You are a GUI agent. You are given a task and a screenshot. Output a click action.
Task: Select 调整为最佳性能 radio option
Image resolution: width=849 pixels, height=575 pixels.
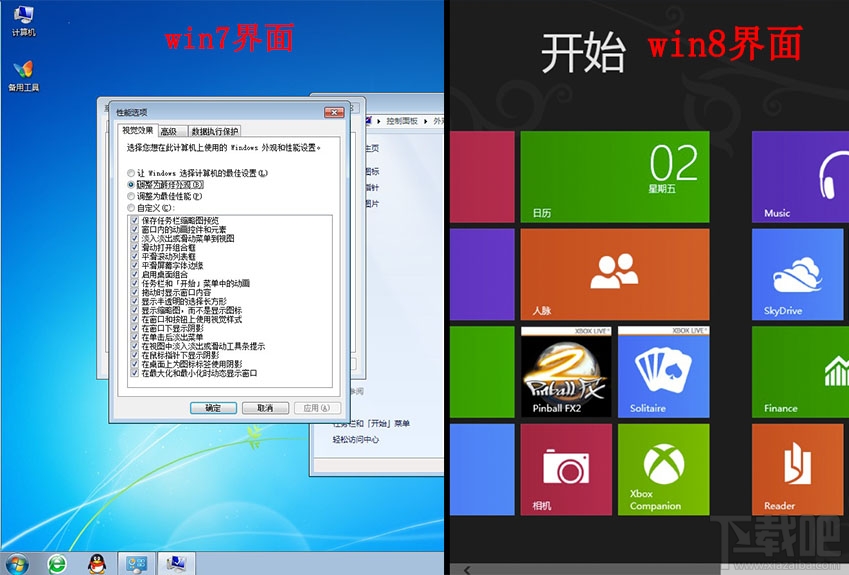[131, 196]
